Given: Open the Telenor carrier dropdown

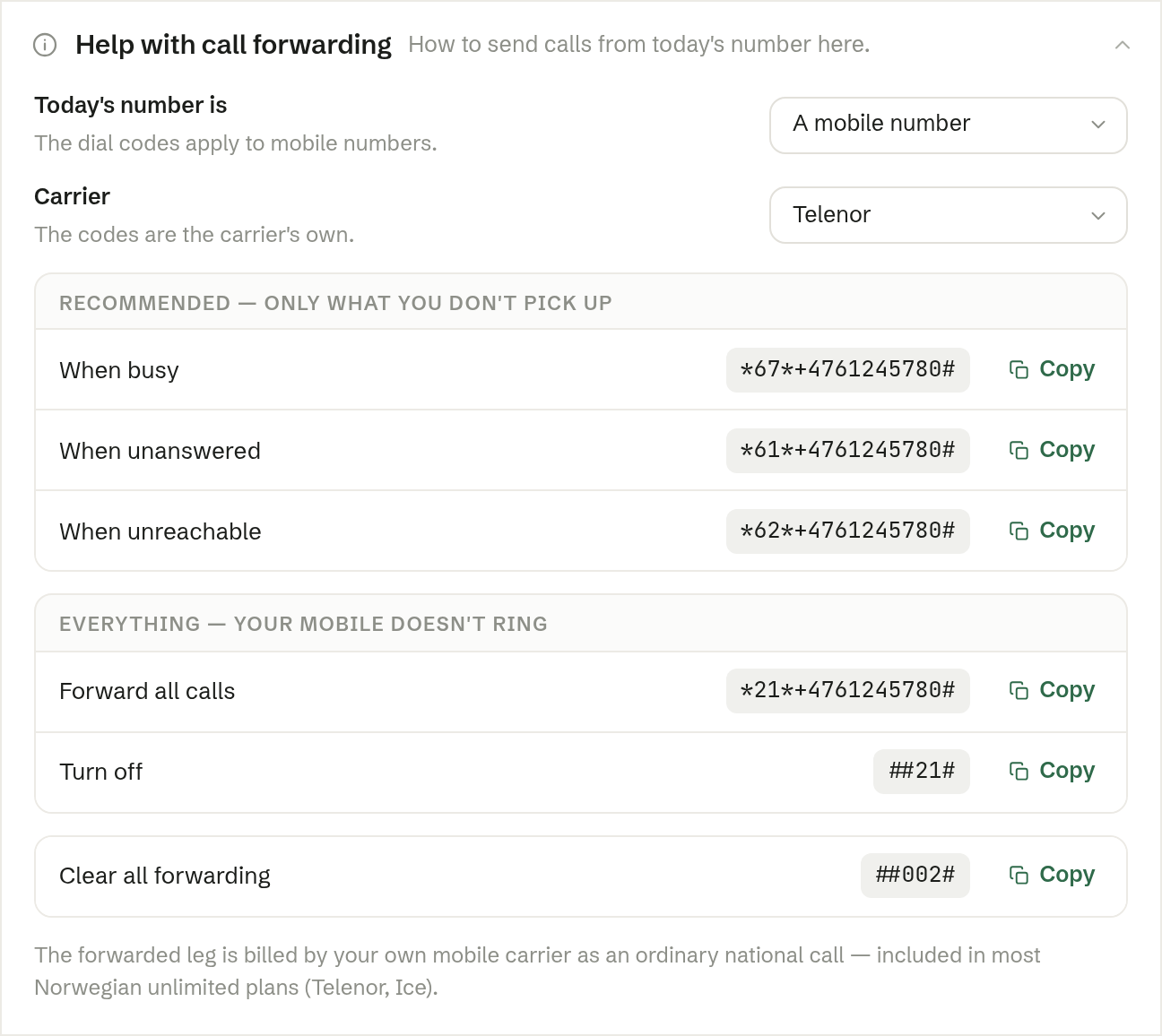Looking at the screenshot, I should tap(949, 215).
